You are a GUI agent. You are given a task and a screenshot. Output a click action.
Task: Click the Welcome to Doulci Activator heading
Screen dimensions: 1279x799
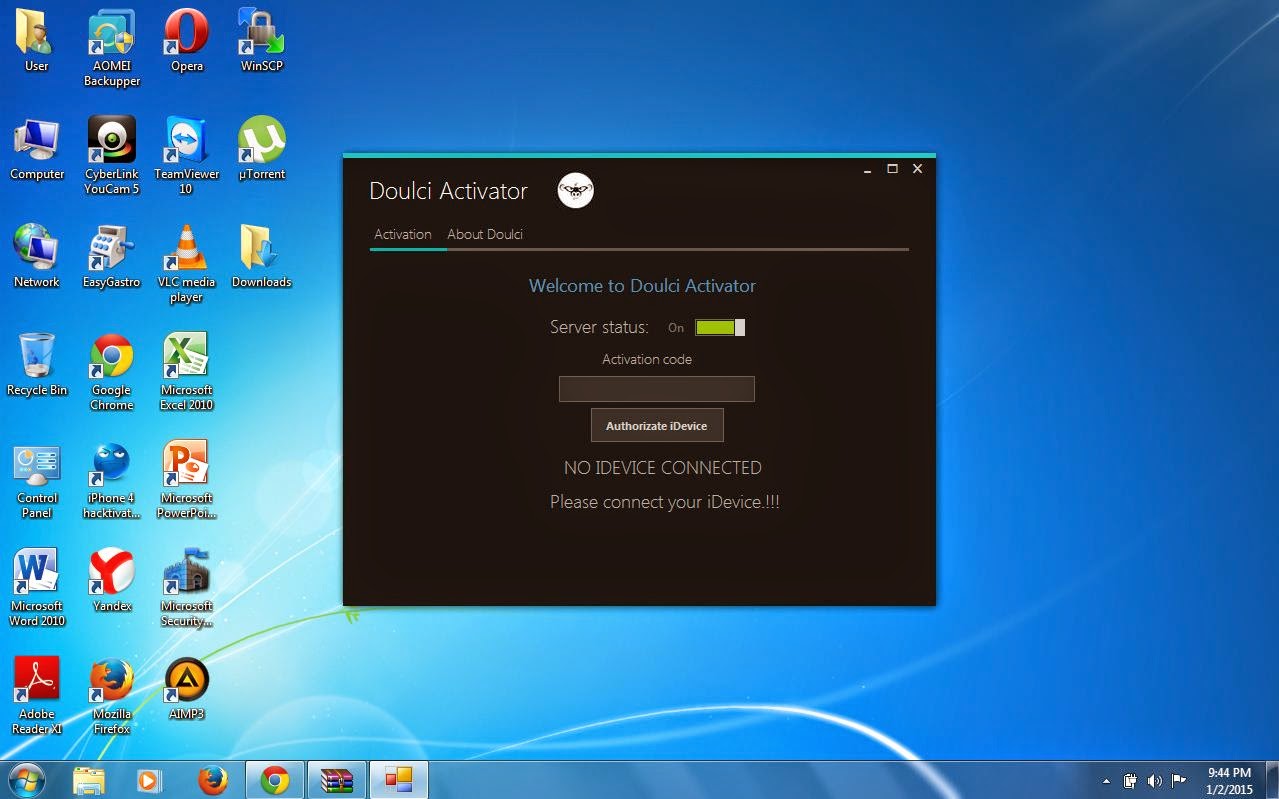click(x=642, y=286)
